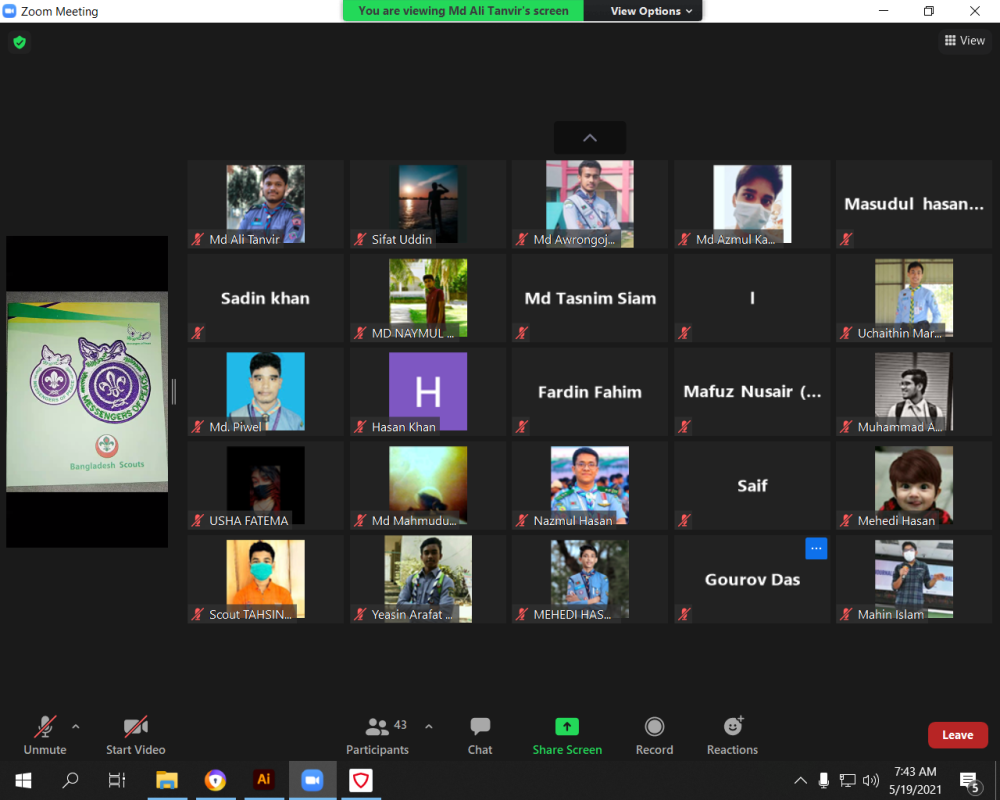
Task: Open the View menu in the top right
Action: [x=964, y=40]
